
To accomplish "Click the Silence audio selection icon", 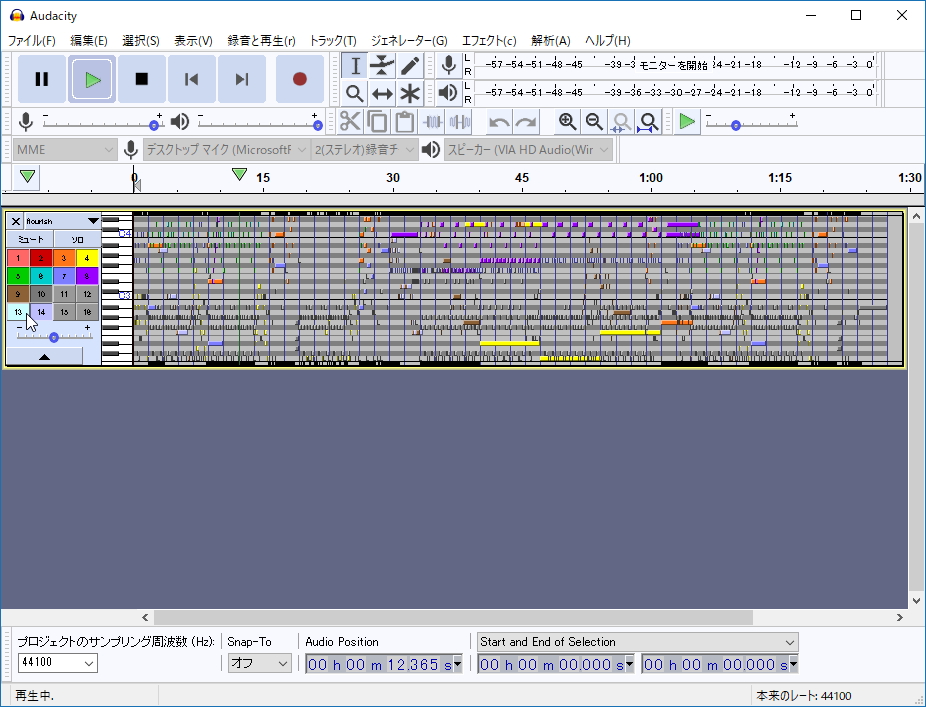I will pyautogui.click(x=459, y=122).
